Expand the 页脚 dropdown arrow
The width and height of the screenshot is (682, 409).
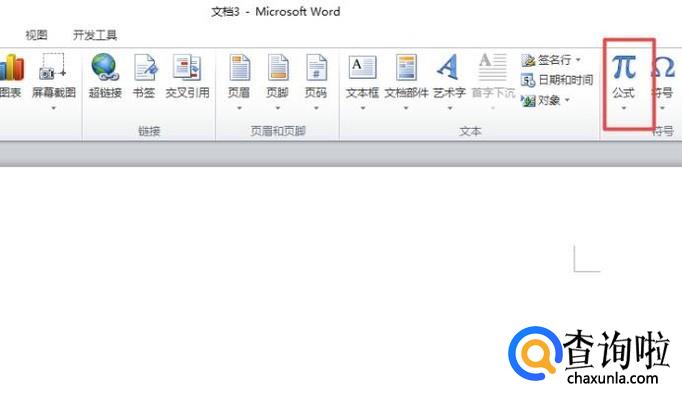point(277,108)
